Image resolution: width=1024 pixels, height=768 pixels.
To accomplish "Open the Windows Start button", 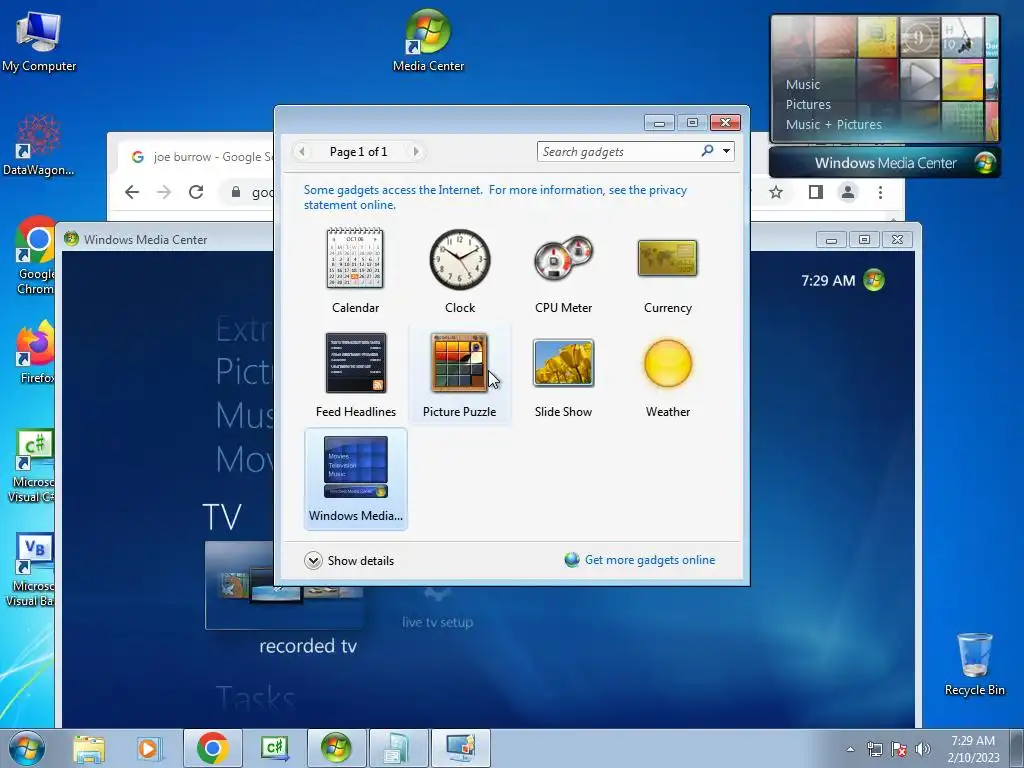I will click(x=27, y=748).
